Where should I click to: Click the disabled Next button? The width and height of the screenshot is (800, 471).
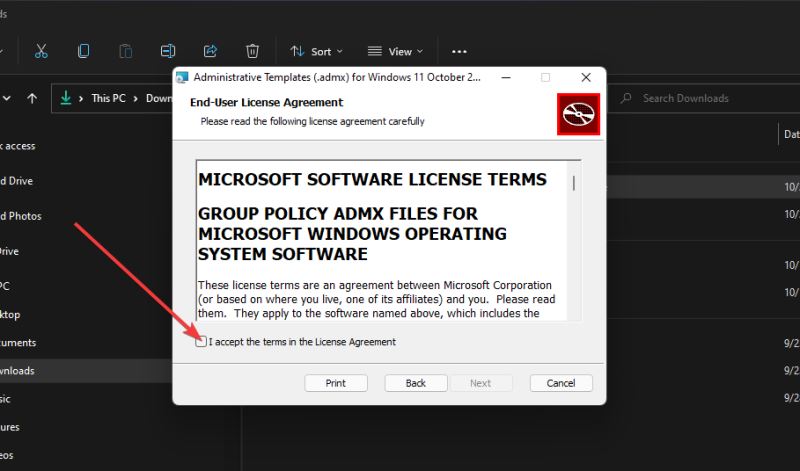tap(481, 383)
